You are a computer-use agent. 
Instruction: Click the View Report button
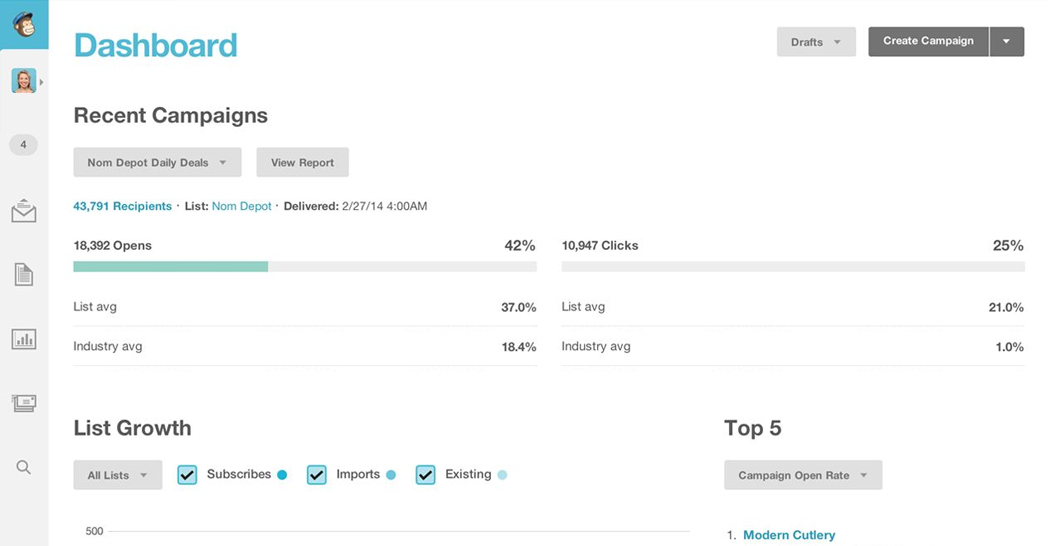(x=302, y=163)
